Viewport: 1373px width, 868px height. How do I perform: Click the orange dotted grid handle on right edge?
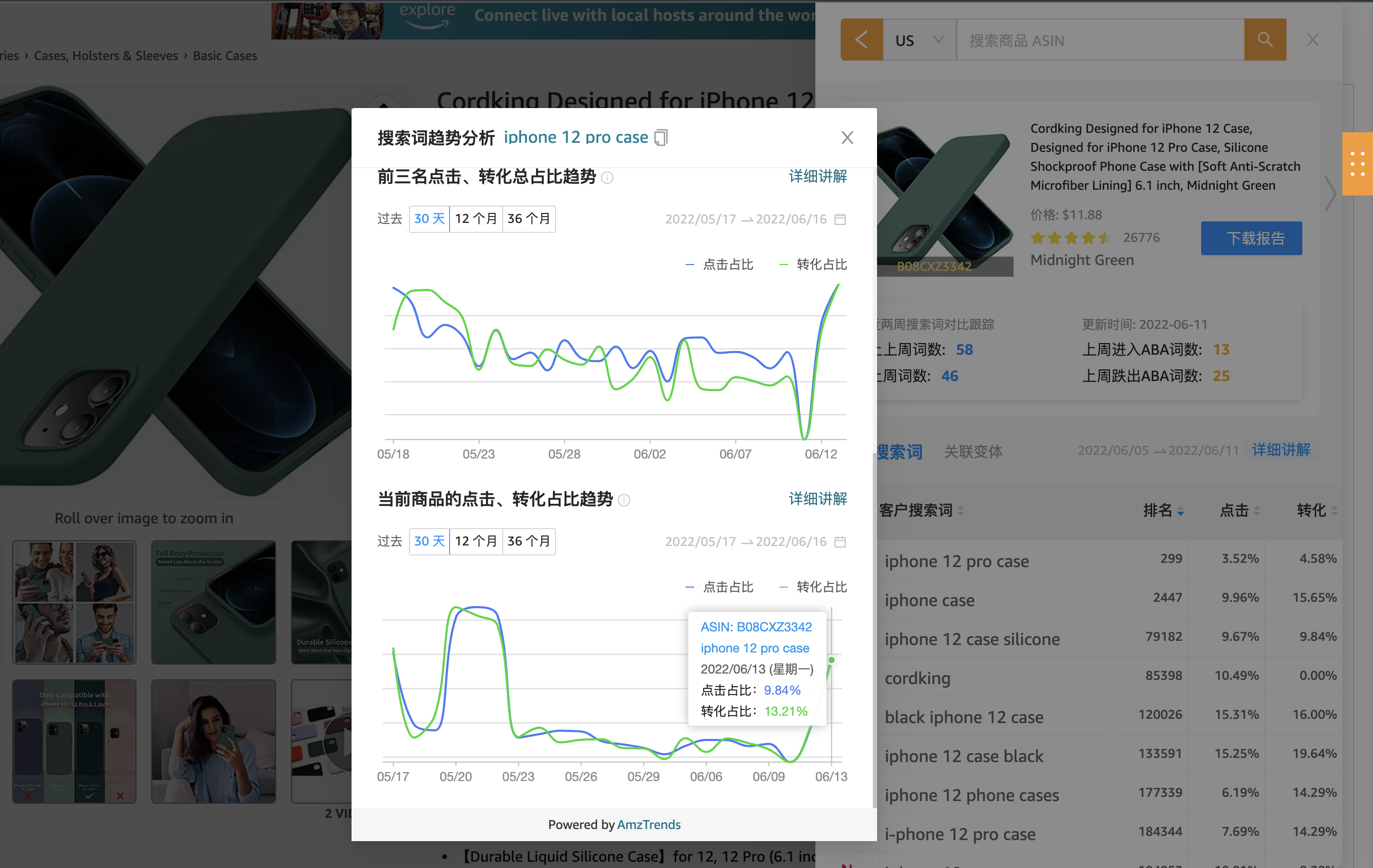click(1357, 164)
